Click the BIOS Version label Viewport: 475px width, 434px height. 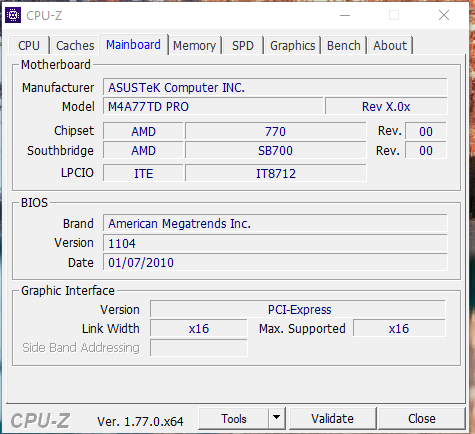74,243
